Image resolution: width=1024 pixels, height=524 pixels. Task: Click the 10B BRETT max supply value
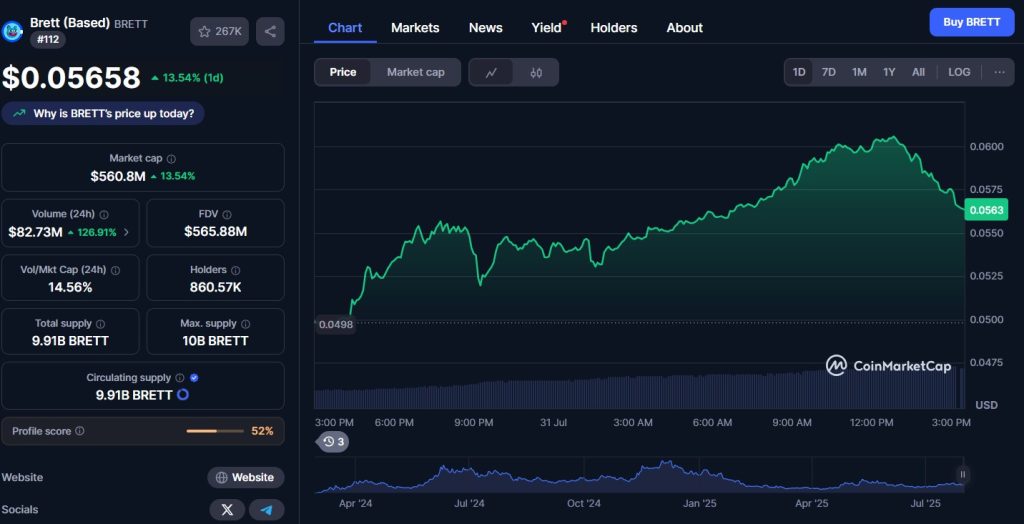215,341
